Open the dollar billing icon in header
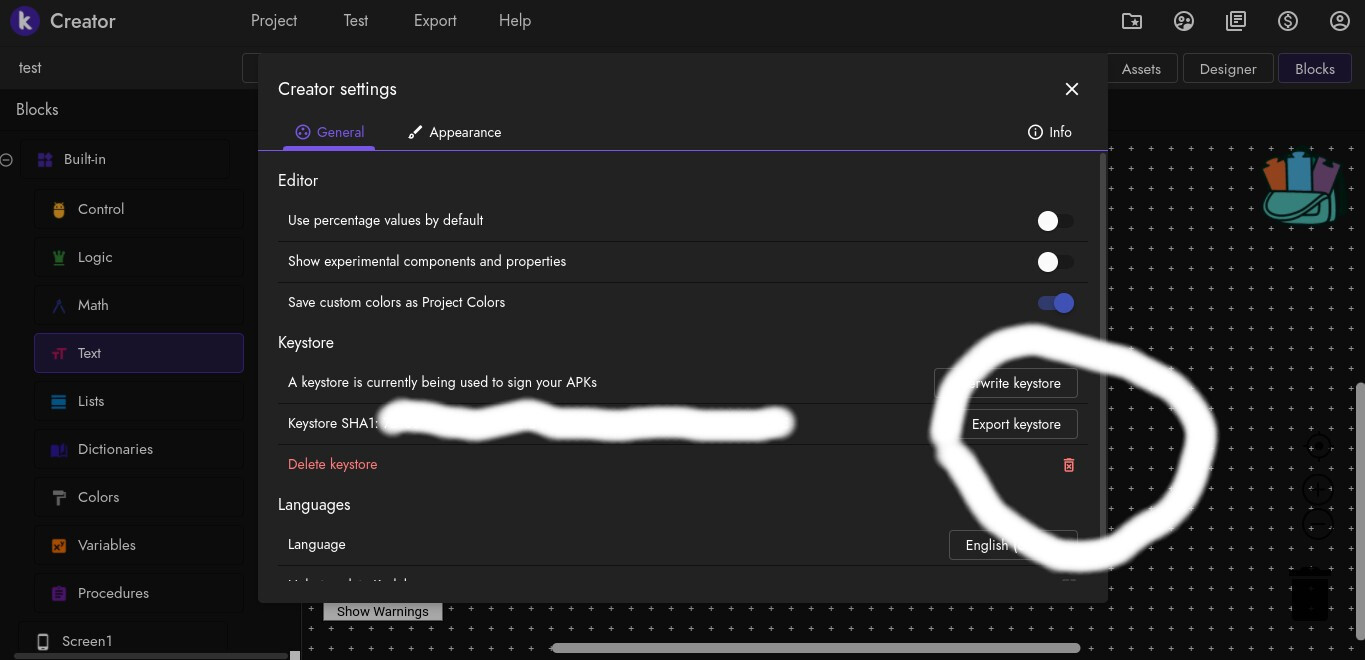 [1288, 21]
